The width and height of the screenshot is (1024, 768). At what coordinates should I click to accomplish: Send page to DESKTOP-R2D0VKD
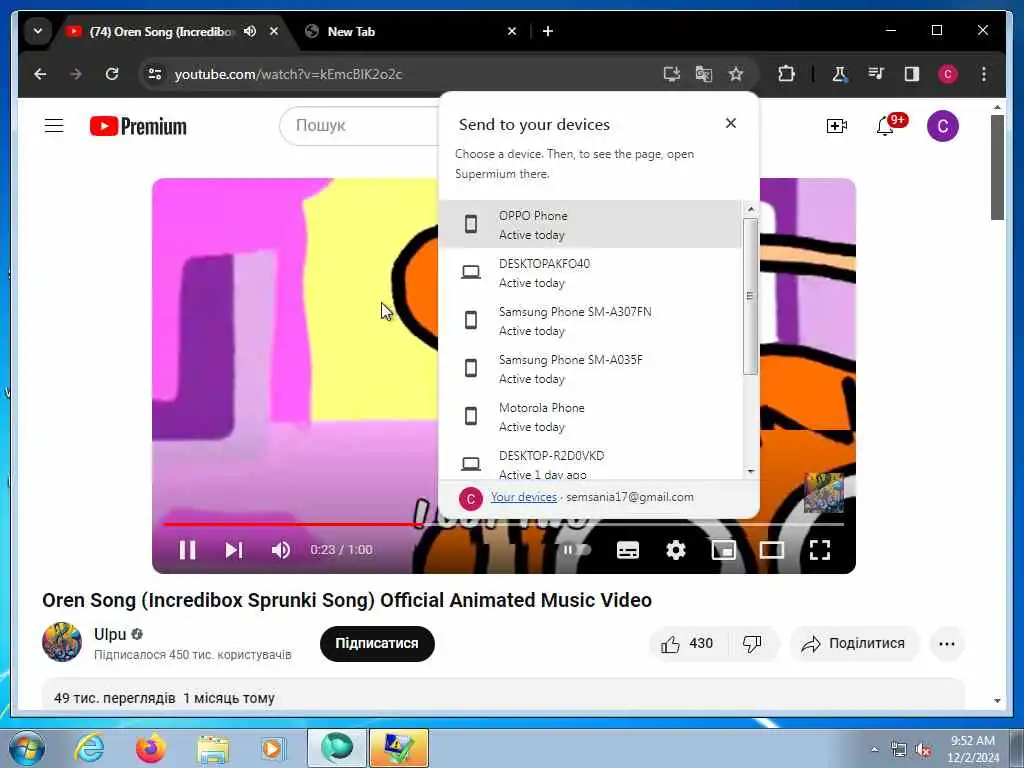click(x=590, y=460)
